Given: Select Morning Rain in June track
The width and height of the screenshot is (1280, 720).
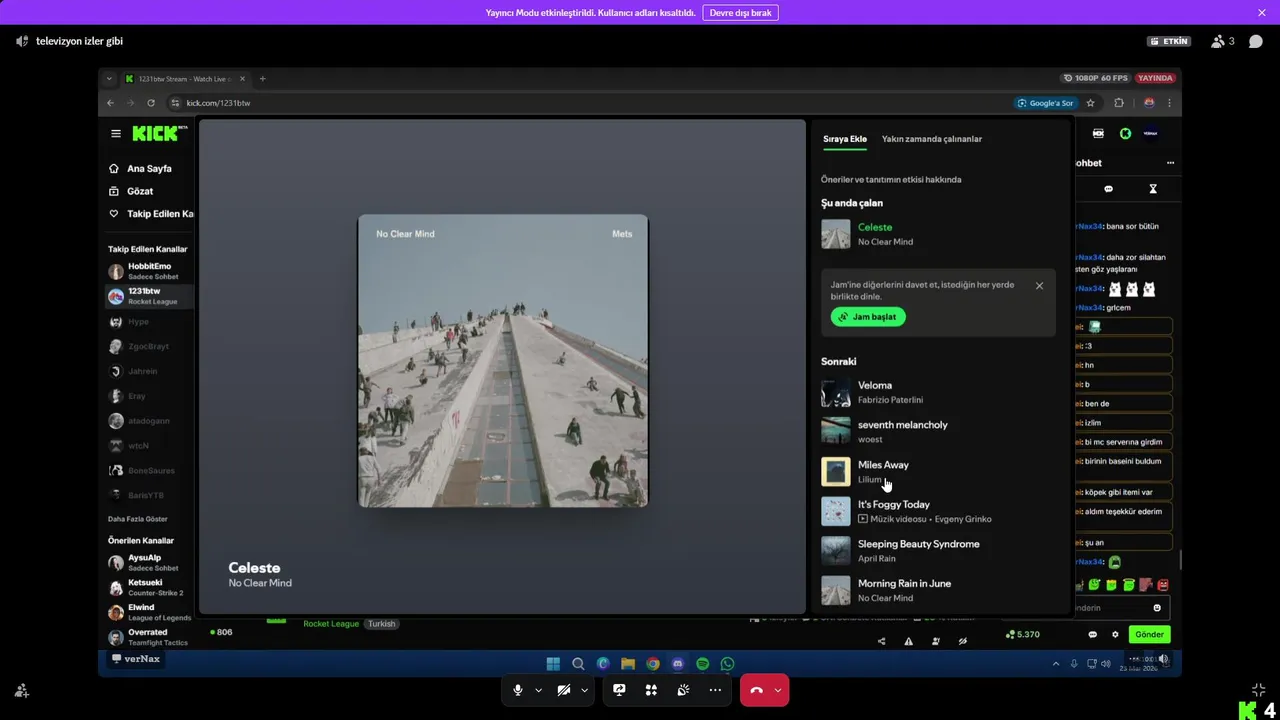Looking at the screenshot, I should point(938,590).
